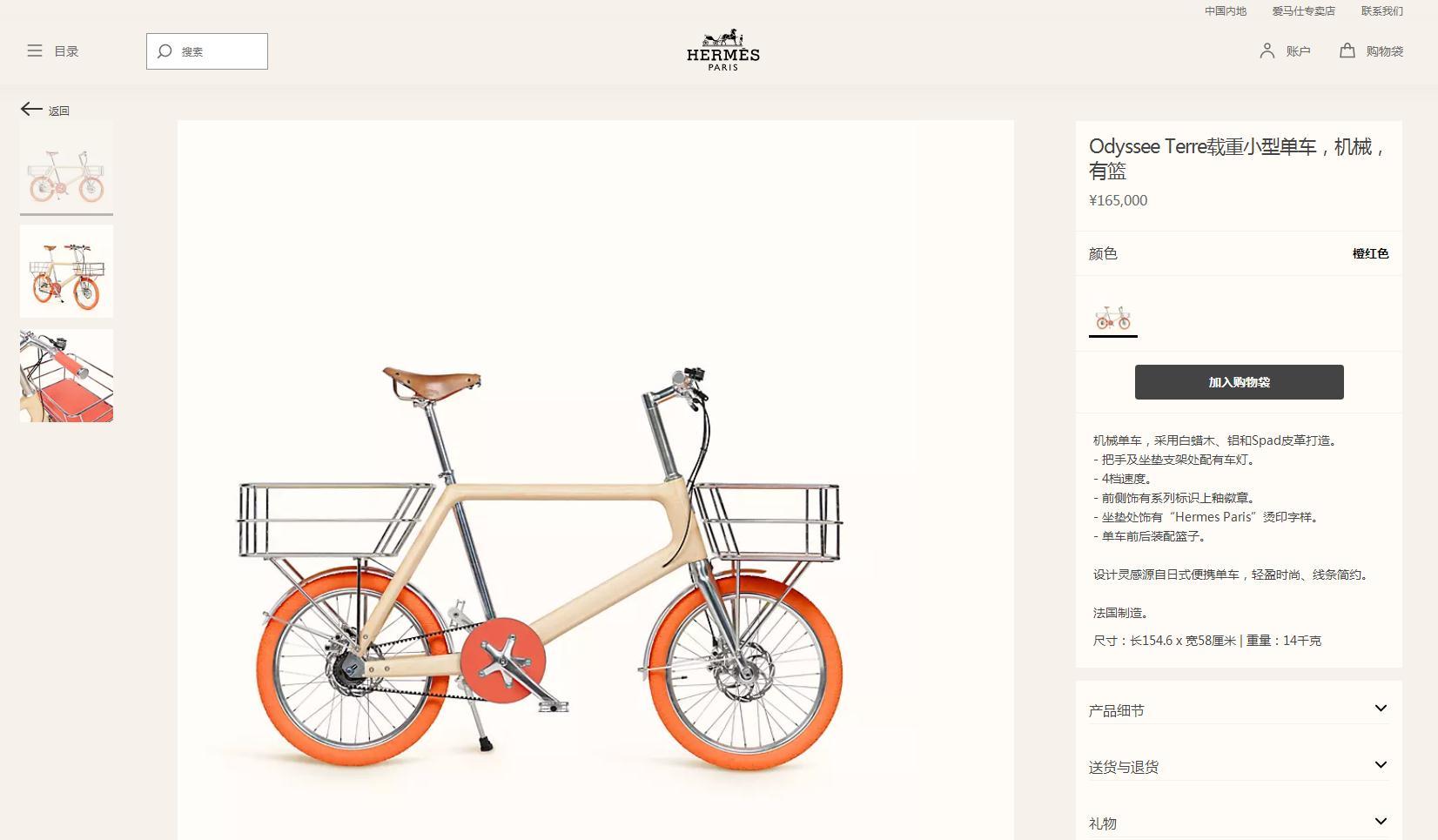Click the magnifier search icon

click(165, 51)
